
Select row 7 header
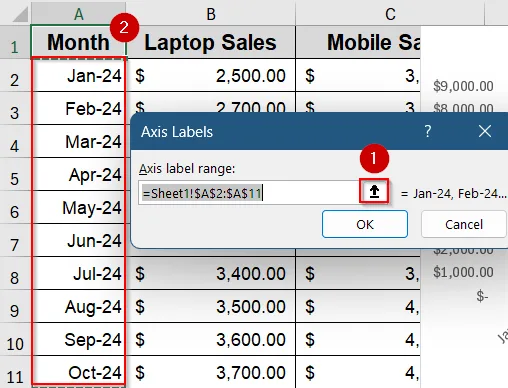pyautogui.click(x=14, y=240)
